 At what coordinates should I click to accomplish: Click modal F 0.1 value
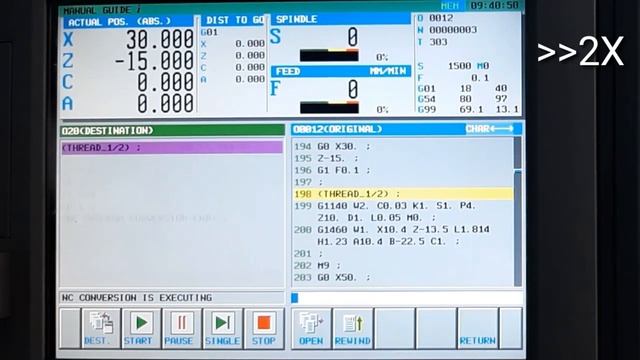coord(454,78)
